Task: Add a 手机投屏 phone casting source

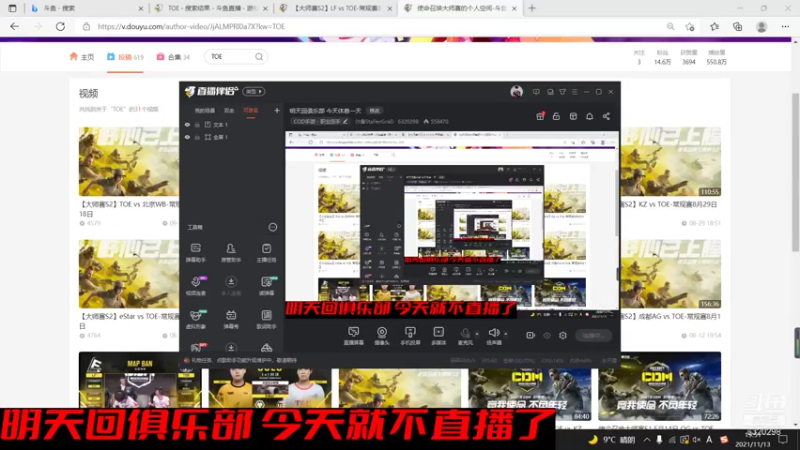Action: [x=410, y=336]
